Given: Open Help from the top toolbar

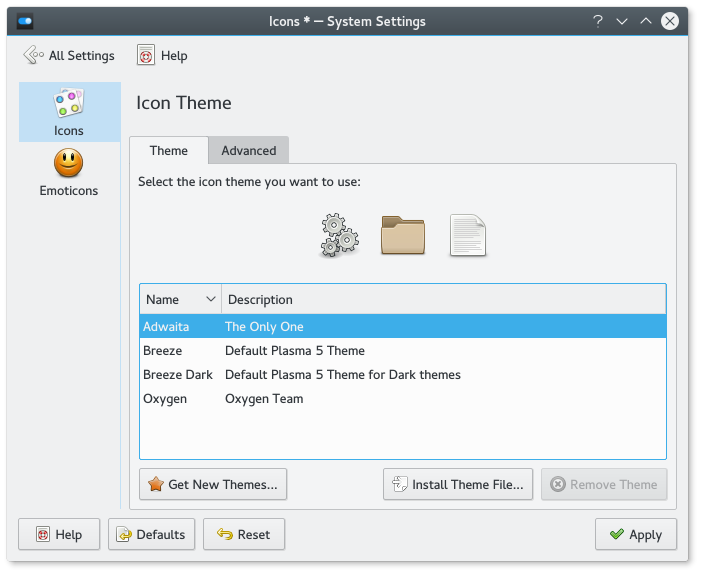Looking at the screenshot, I should coord(162,55).
